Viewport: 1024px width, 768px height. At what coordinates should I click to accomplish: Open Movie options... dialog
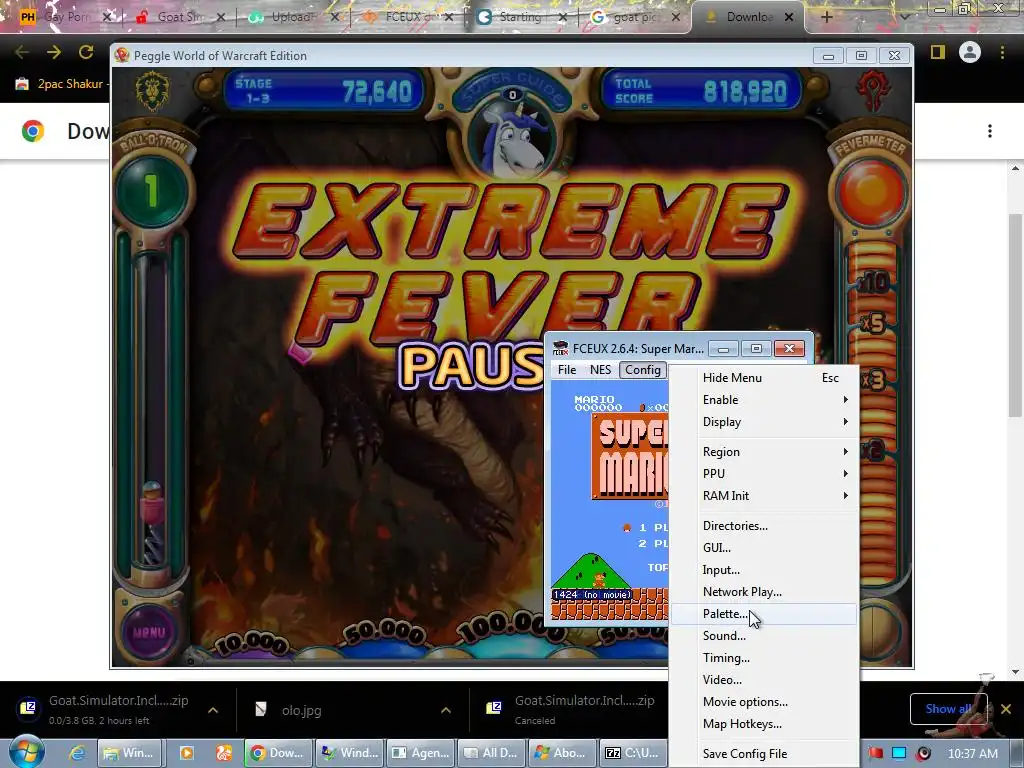764,702
